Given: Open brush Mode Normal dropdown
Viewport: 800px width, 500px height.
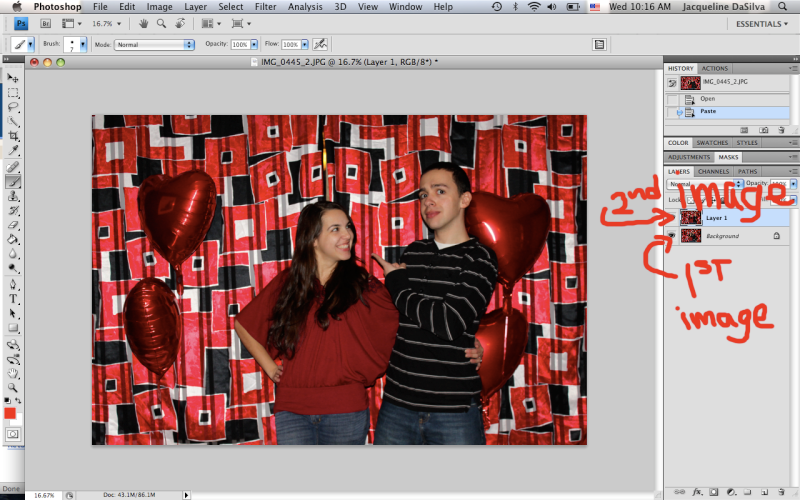Looking at the screenshot, I should pos(154,45).
